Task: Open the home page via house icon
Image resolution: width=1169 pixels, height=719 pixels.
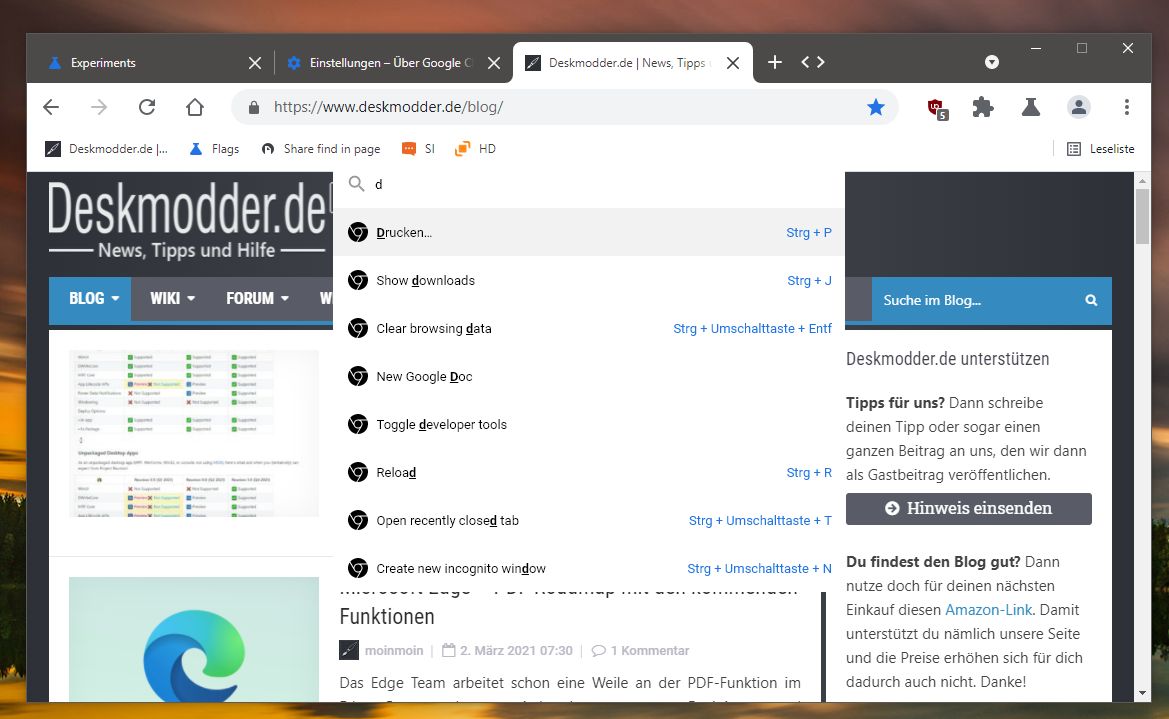Action: click(195, 107)
